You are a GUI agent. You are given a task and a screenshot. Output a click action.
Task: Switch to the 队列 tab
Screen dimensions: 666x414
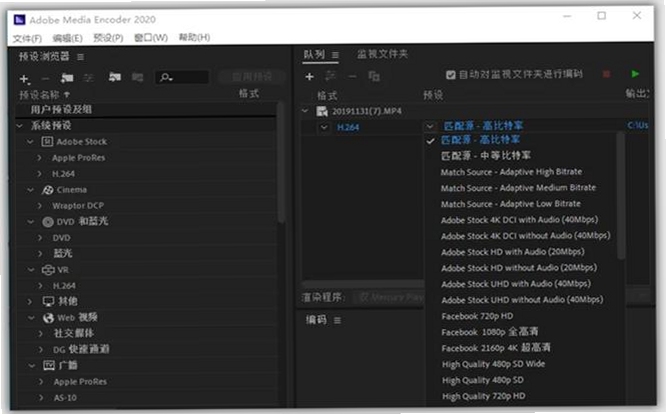[x=314, y=54]
